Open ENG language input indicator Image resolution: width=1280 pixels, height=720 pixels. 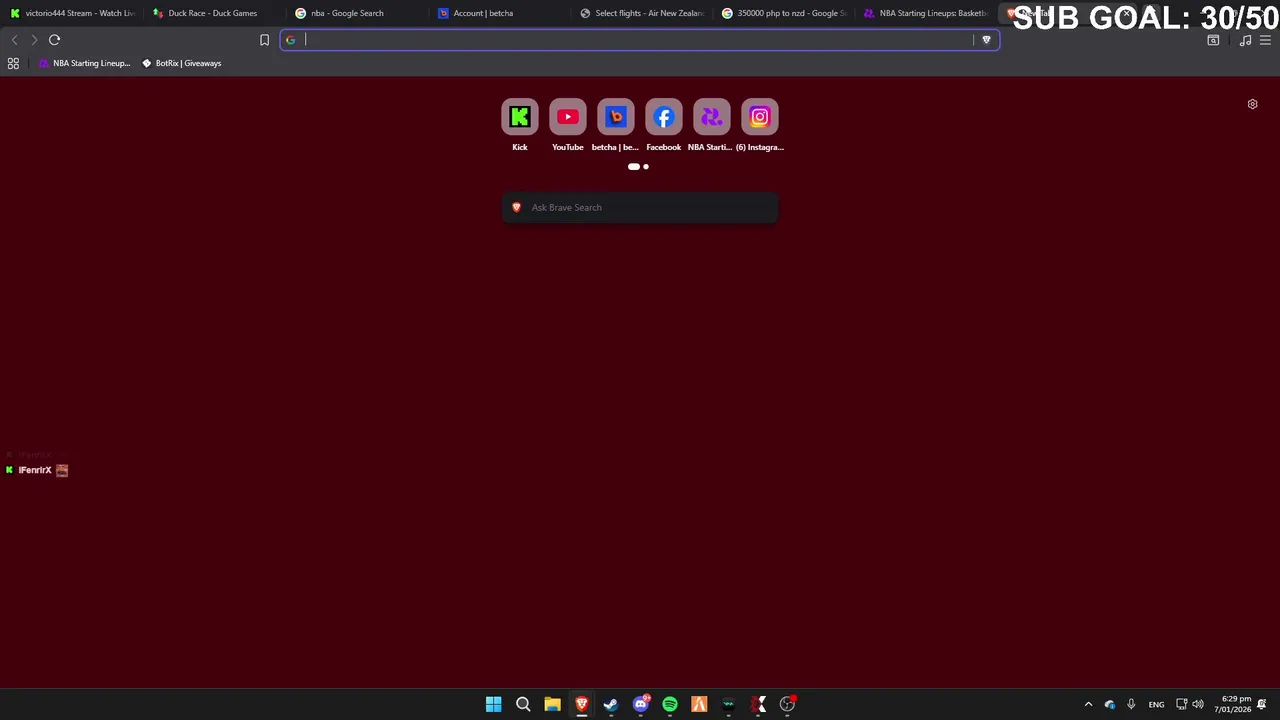pyautogui.click(x=1156, y=704)
